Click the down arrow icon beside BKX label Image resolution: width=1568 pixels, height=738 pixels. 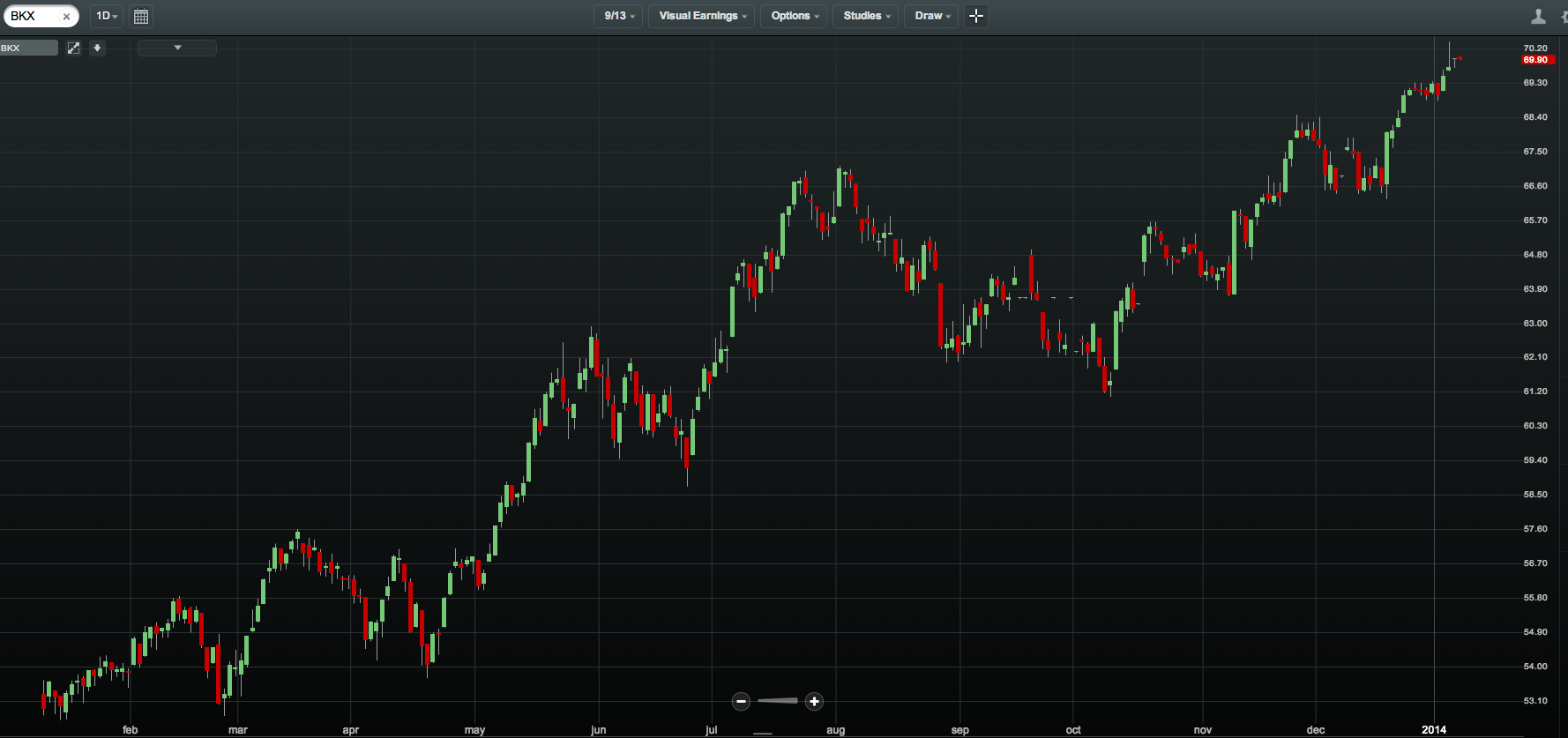pyautogui.click(x=98, y=48)
